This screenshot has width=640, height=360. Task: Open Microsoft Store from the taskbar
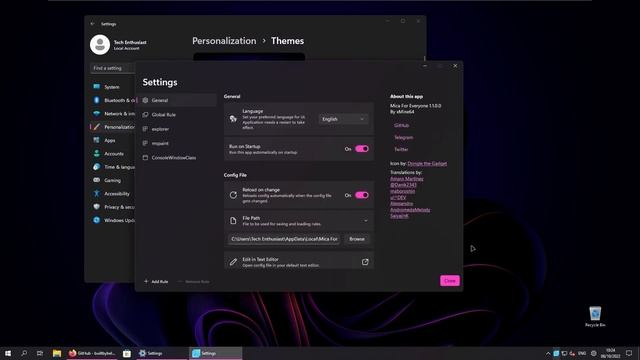click(x=127, y=353)
